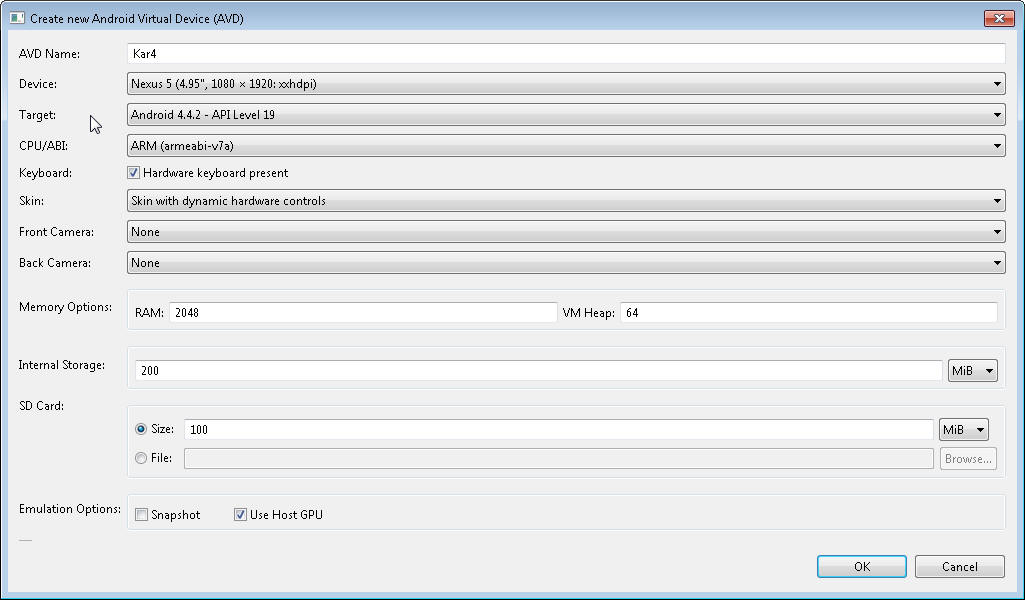1025x600 pixels.
Task: Open the SD Card MiB unit dropdown
Action: click(x=964, y=429)
